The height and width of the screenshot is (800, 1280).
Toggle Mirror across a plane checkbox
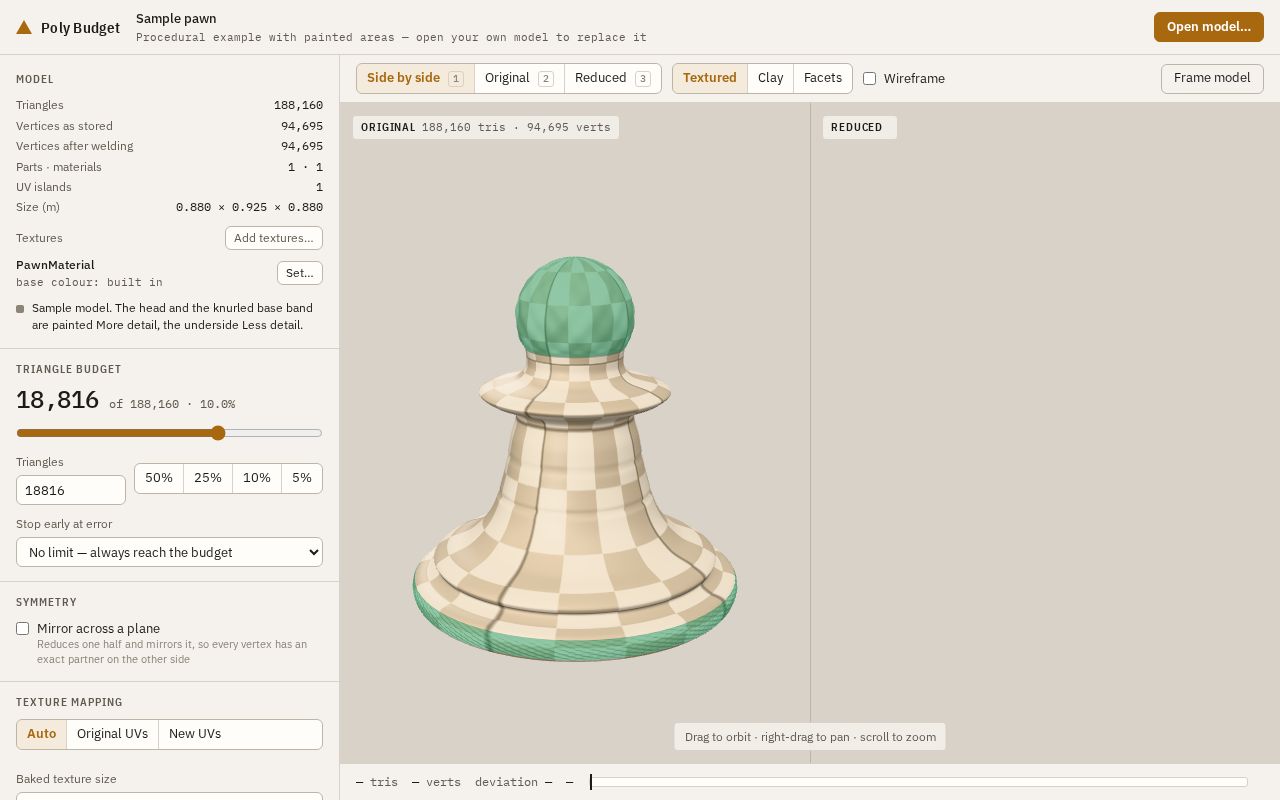coord(22,628)
